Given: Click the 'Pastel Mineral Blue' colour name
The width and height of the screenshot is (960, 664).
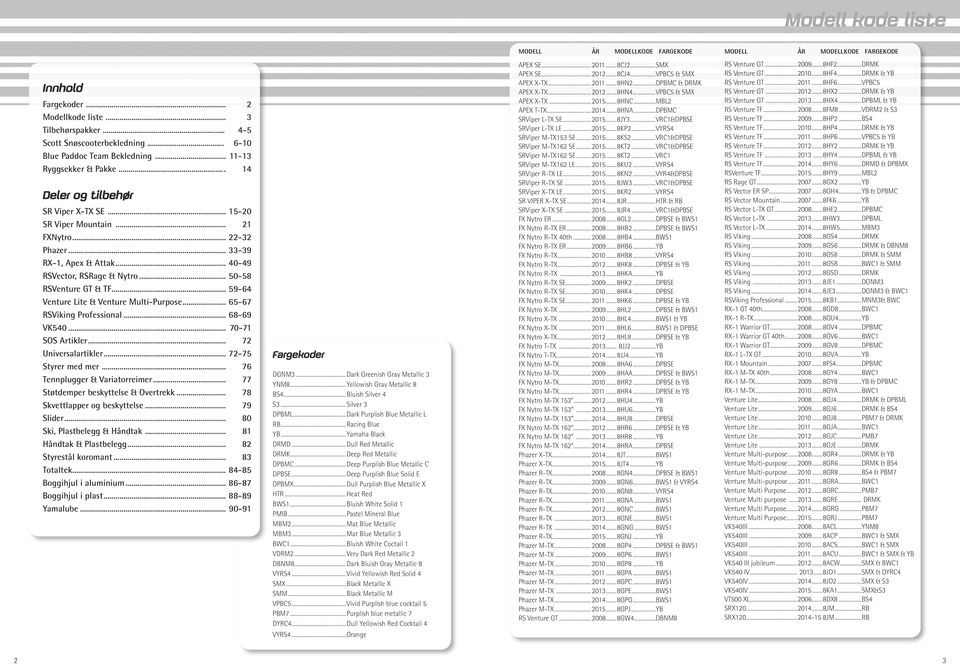Looking at the screenshot, I should (x=373, y=514).
